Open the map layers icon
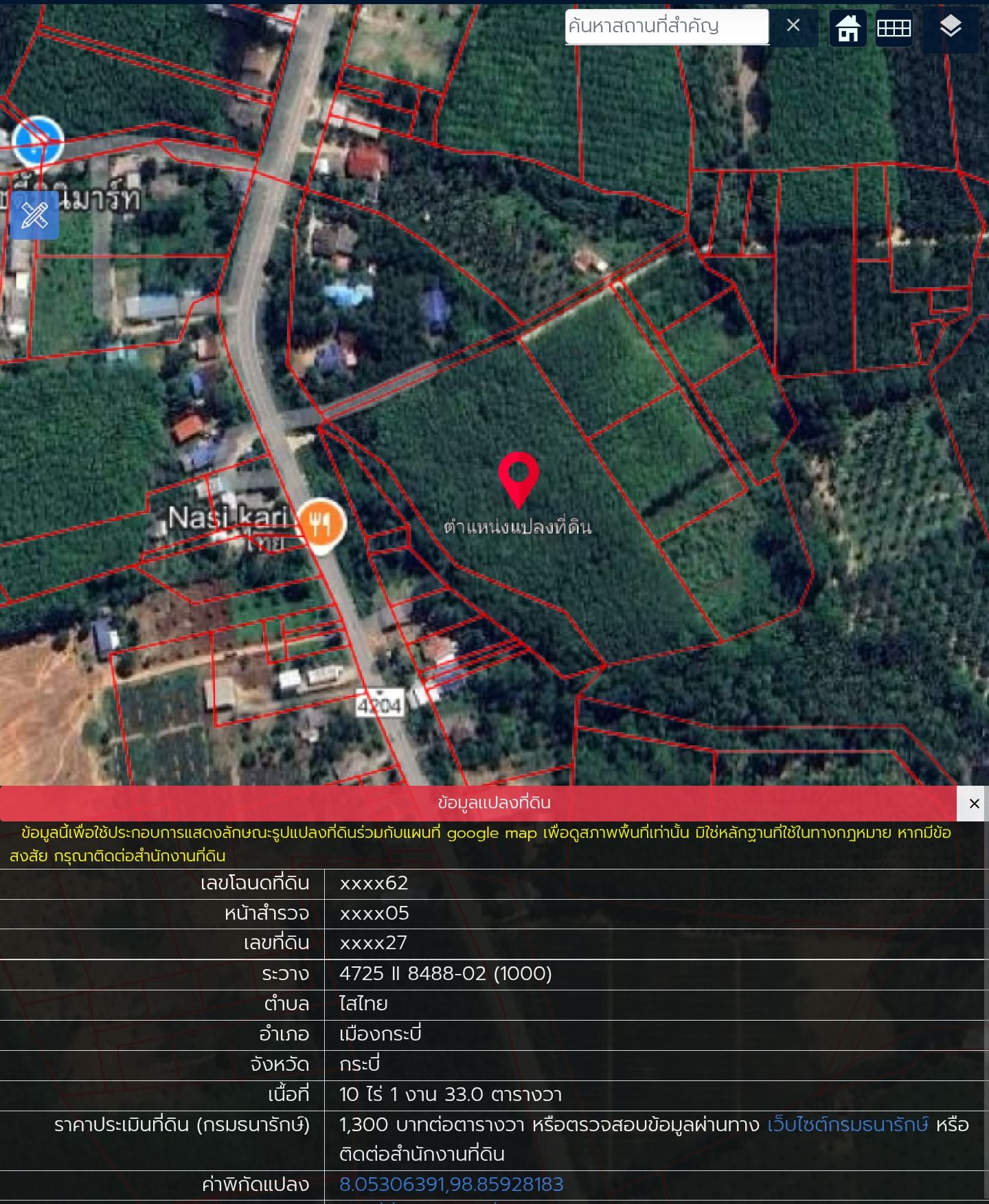 click(951, 28)
